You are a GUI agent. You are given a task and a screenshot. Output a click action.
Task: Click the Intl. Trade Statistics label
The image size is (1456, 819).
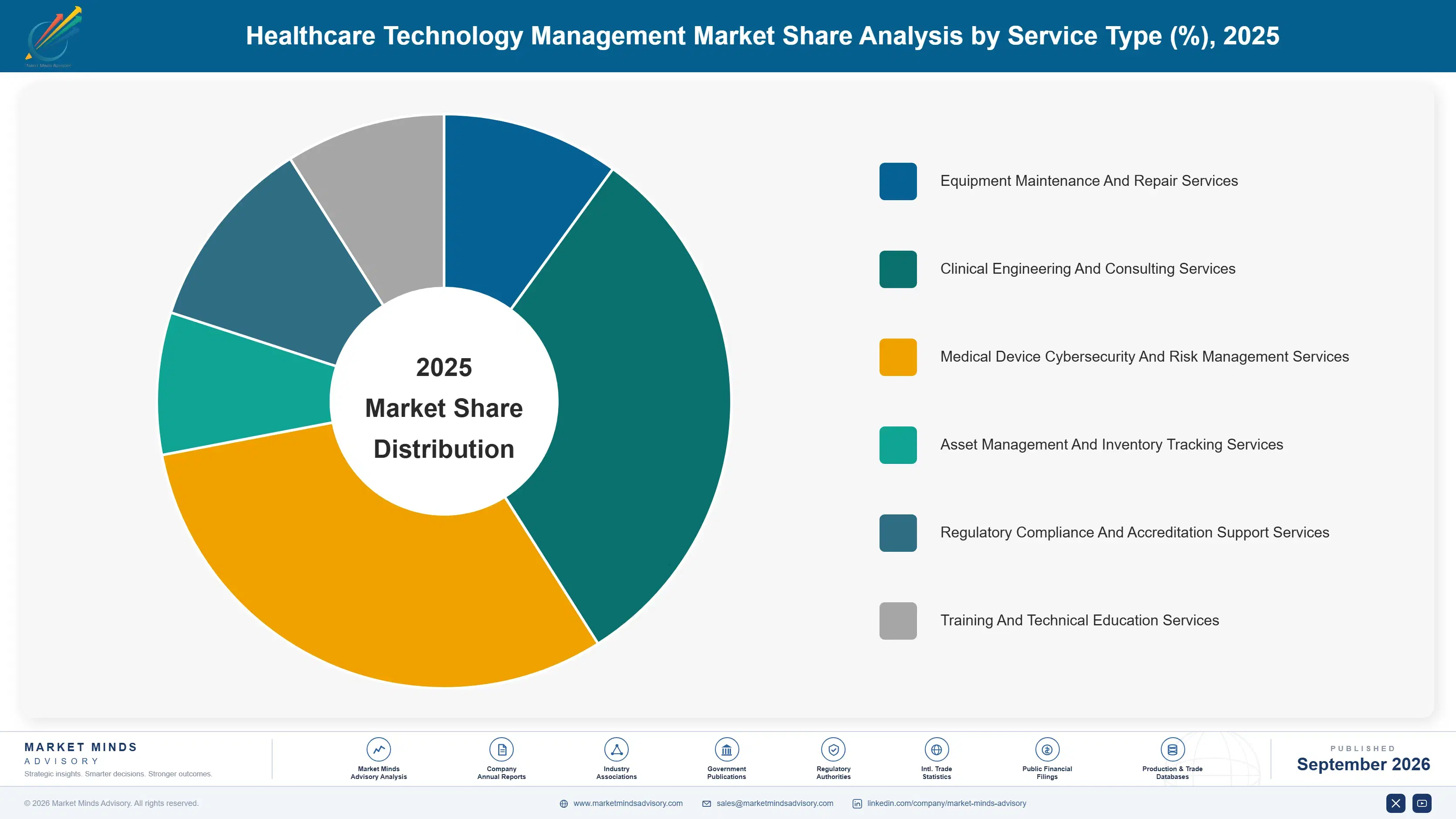[x=937, y=773]
